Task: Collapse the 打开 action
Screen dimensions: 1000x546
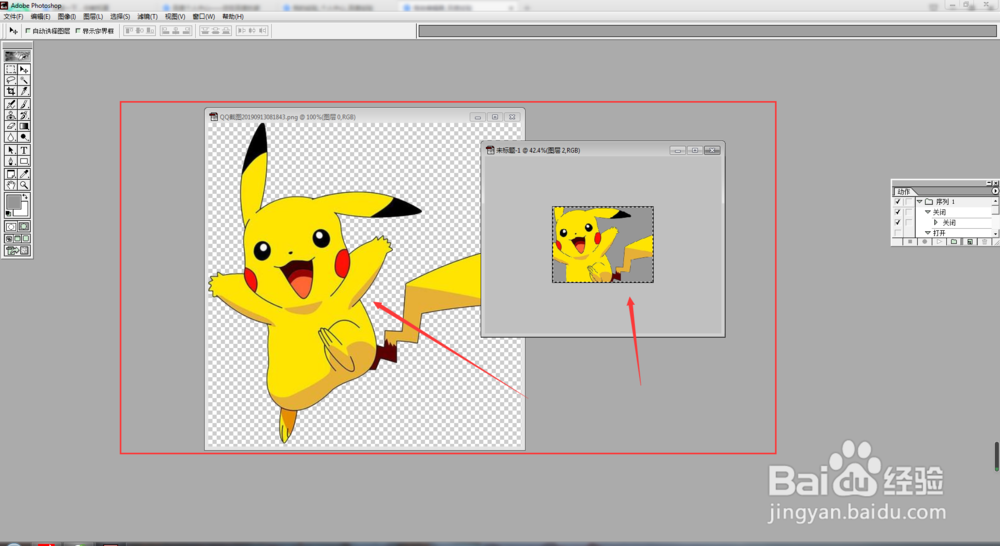Action: (x=928, y=233)
